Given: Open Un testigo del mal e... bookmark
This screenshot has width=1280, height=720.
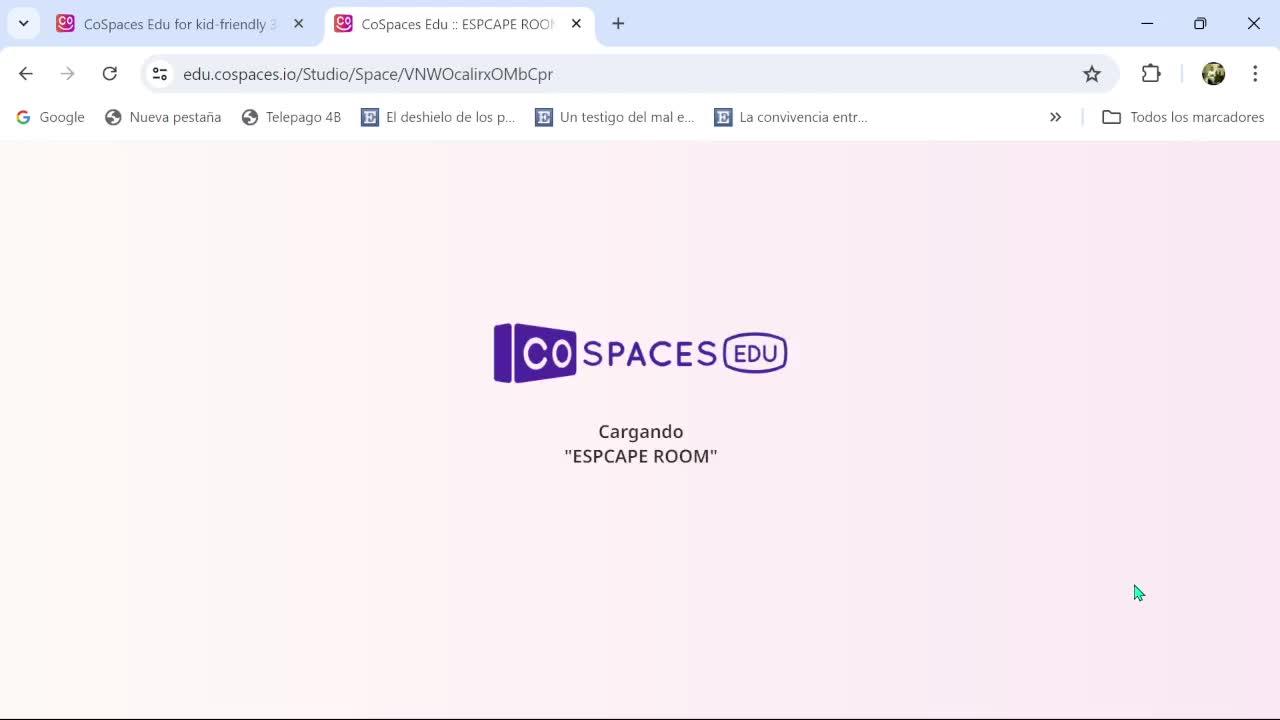Looking at the screenshot, I should coord(615,117).
